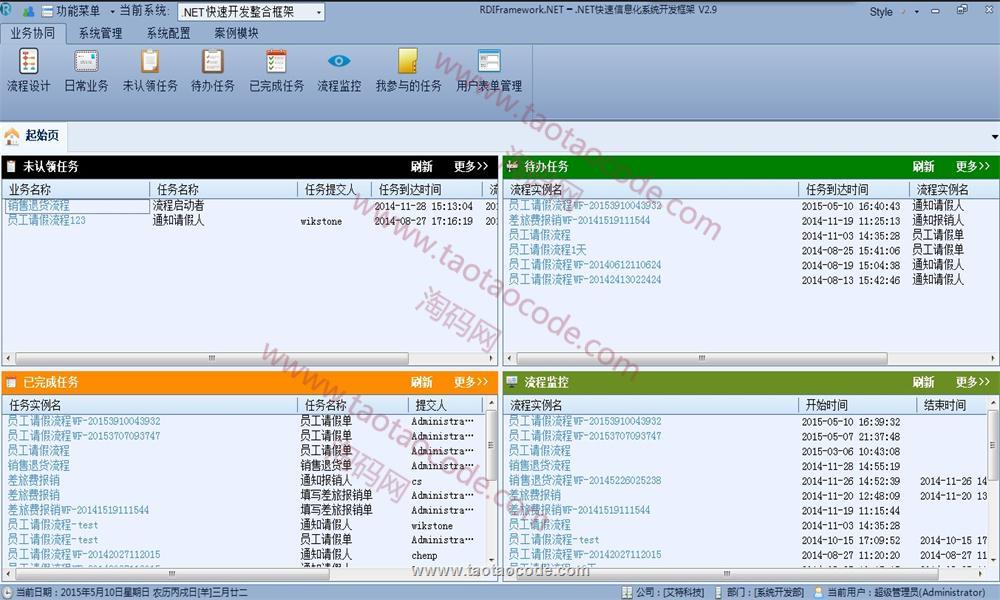The image size is (1000, 600).
Task: Select the 待办任务 to-do tasks icon
Action: [212, 70]
